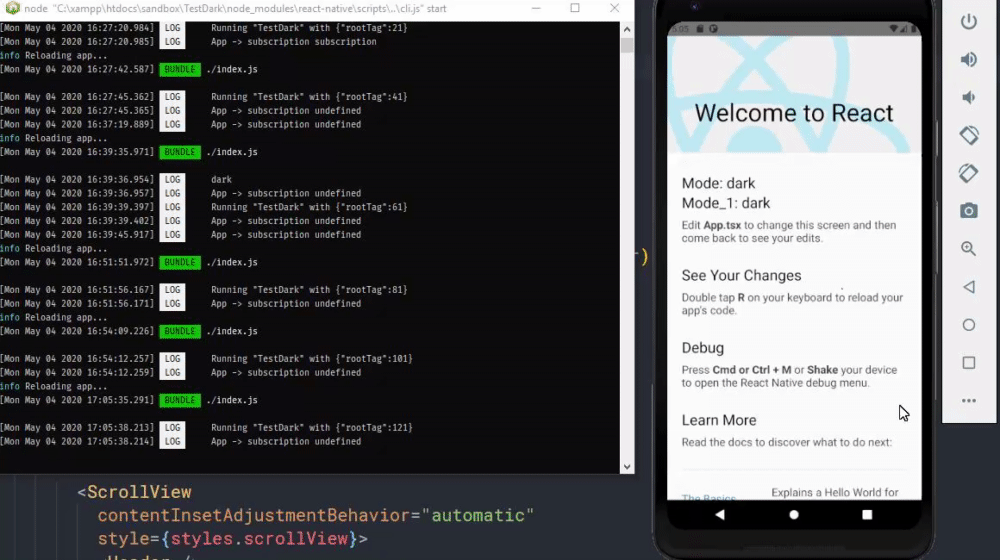Click BUNDLE badge at 17:05:35.291
1000x560 pixels.
[179, 400]
